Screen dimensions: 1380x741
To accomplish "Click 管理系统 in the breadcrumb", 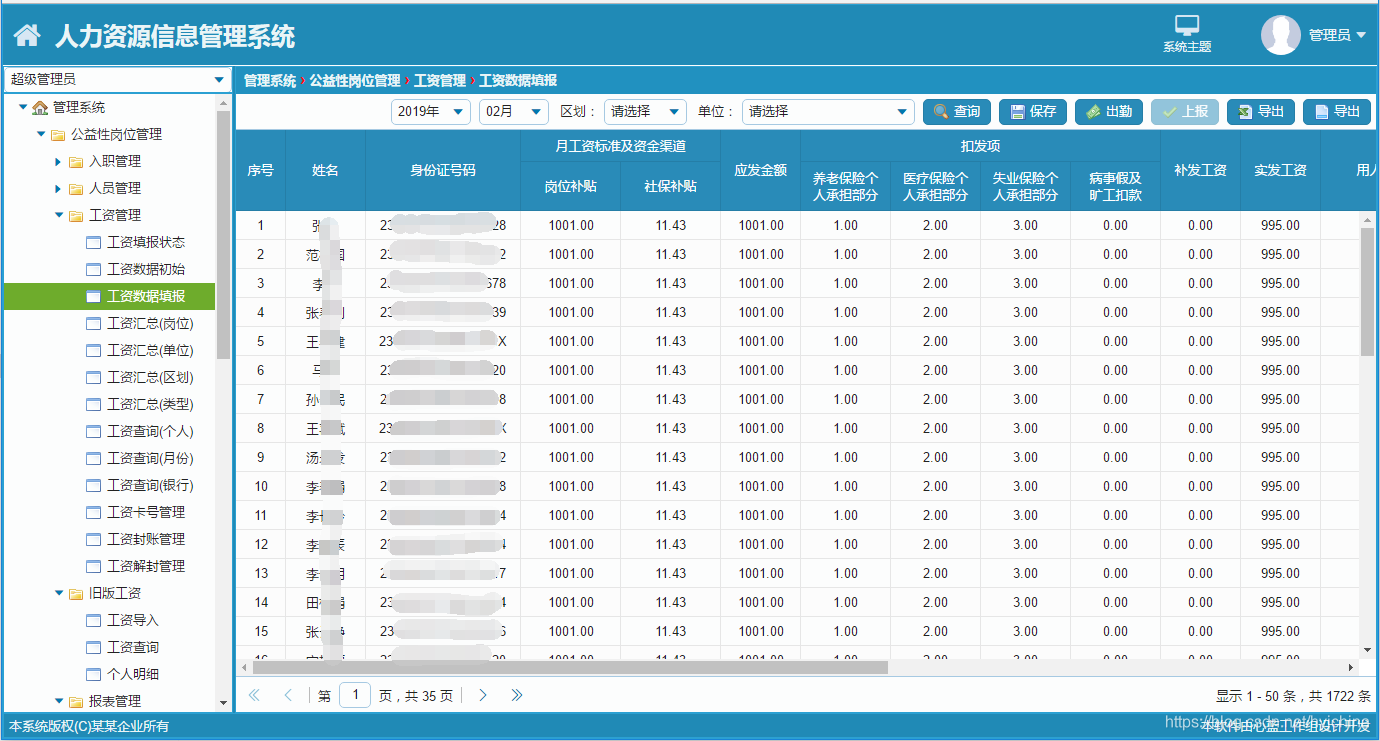I will (270, 80).
